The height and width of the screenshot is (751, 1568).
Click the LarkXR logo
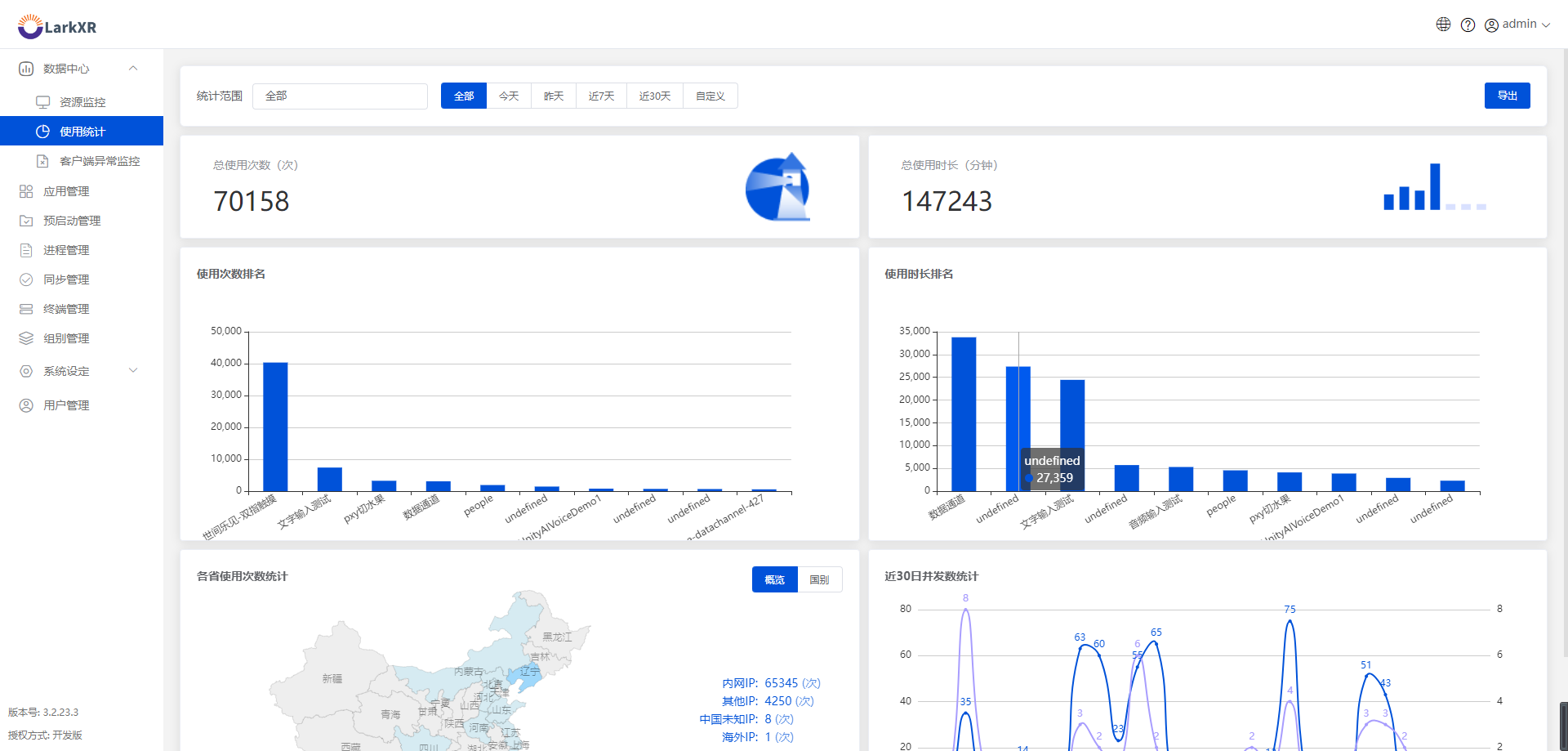click(57, 27)
